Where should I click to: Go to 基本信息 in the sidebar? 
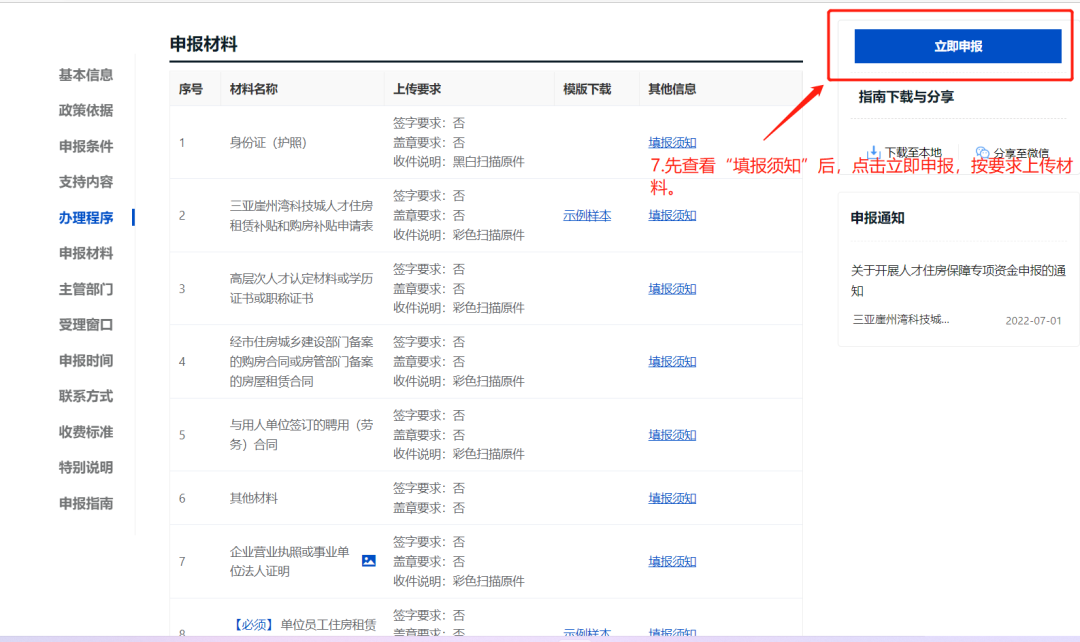tap(86, 75)
